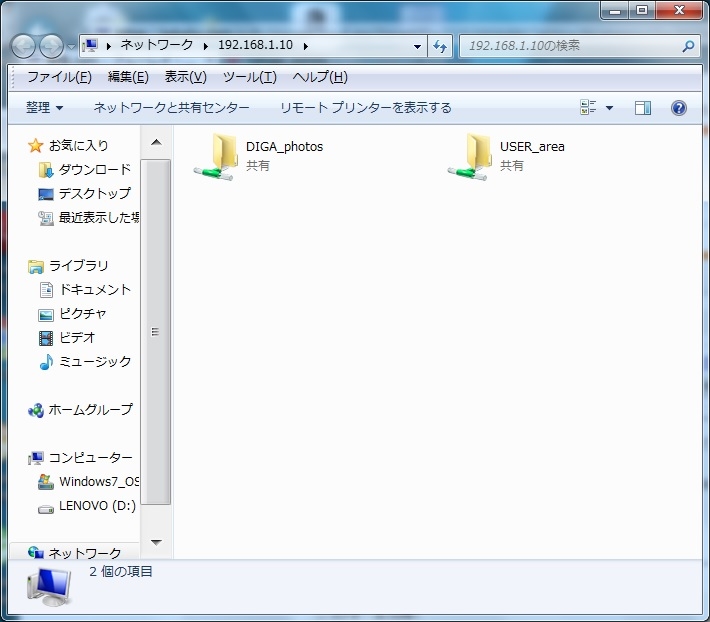Select 192.168.1.10 in the address breadcrumb
Screen dimensions: 710x622
pyautogui.click(x=255, y=45)
